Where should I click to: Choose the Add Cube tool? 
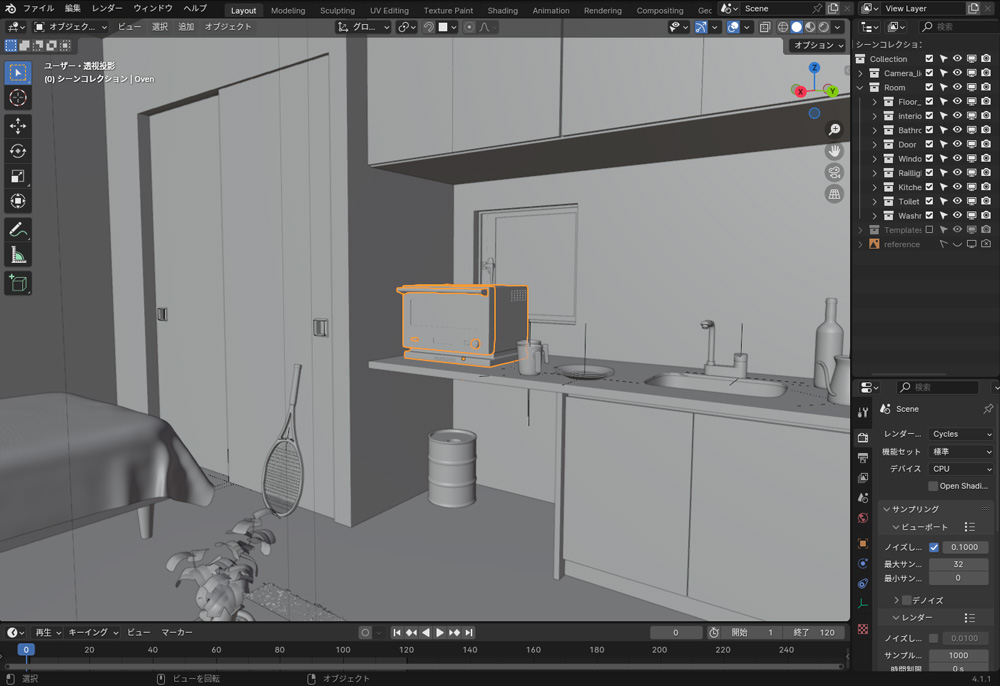[x=18, y=284]
